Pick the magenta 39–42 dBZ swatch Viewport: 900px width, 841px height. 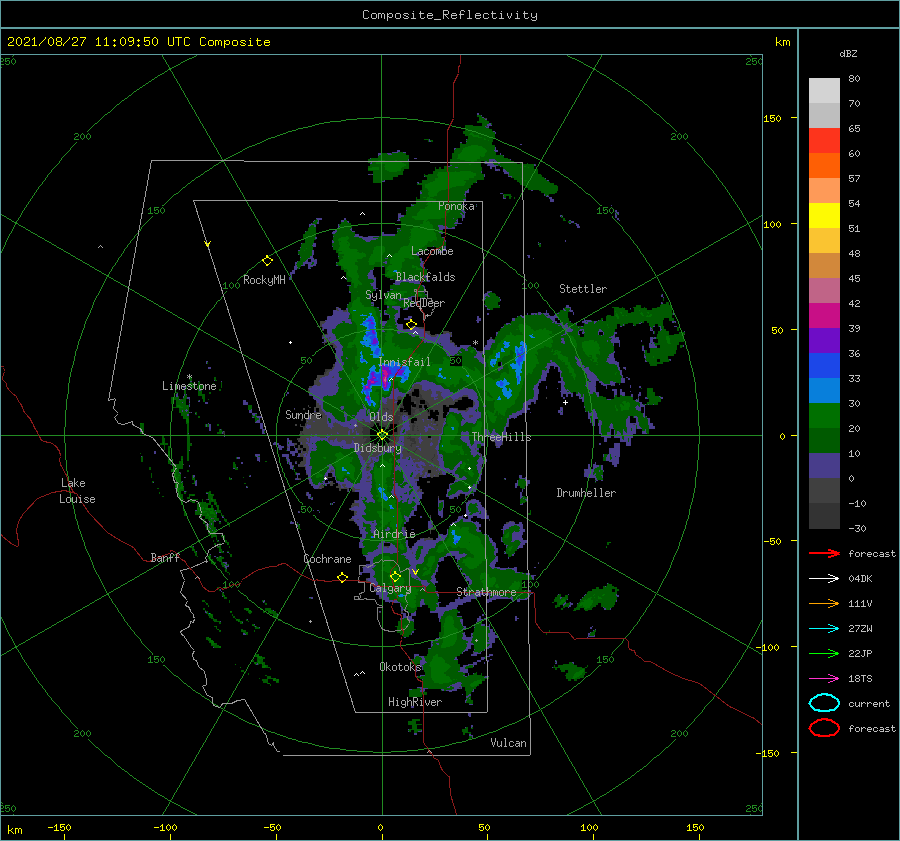coord(824,316)
